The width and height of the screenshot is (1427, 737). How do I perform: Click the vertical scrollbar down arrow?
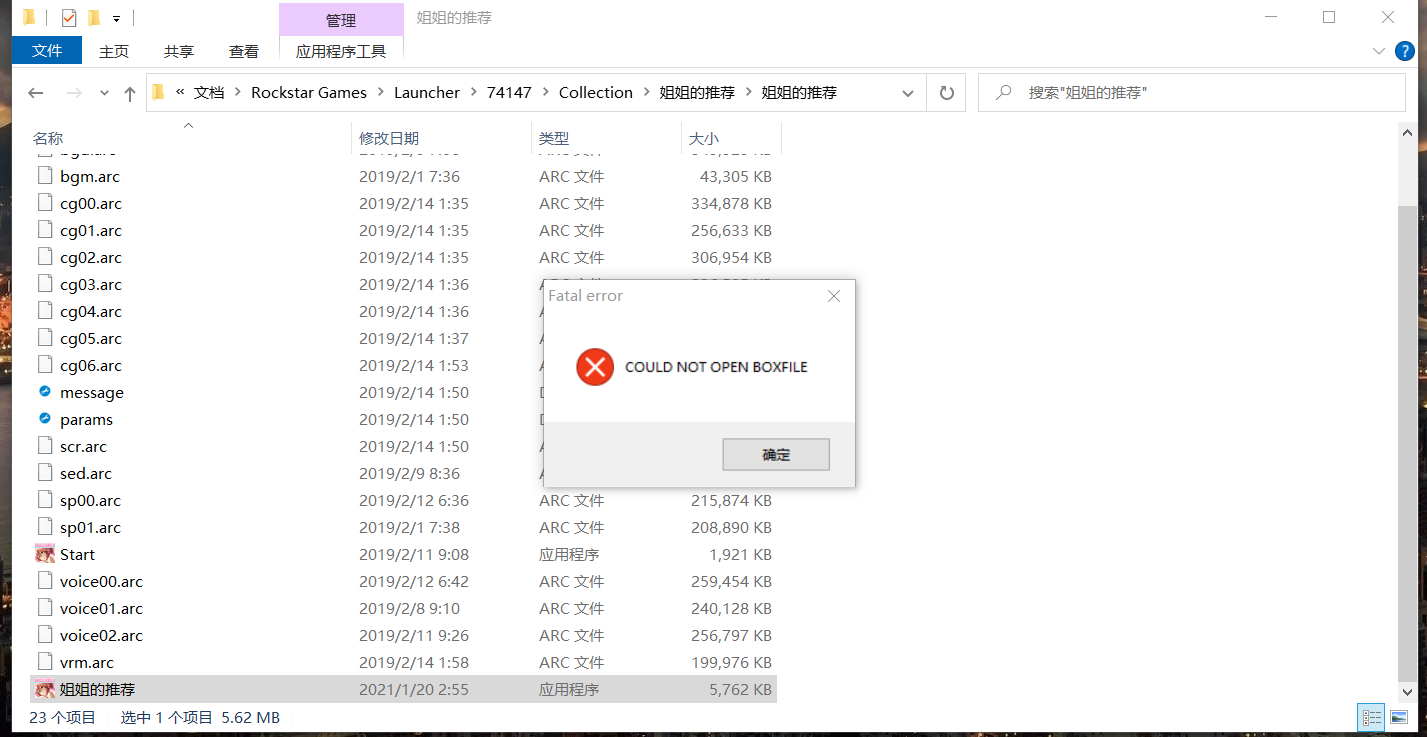coord(1409,691)
